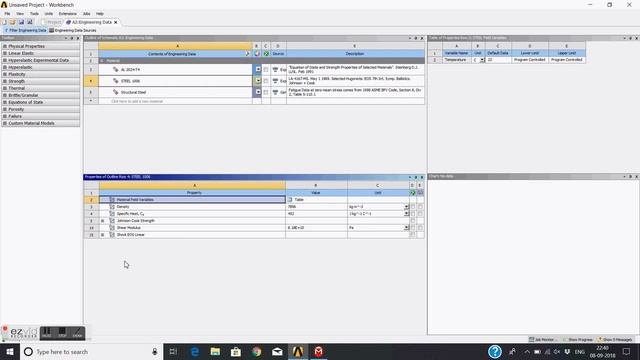The height and width of the screenshot is (360, 640).
Task: Open the File menu
Action: 7,13
